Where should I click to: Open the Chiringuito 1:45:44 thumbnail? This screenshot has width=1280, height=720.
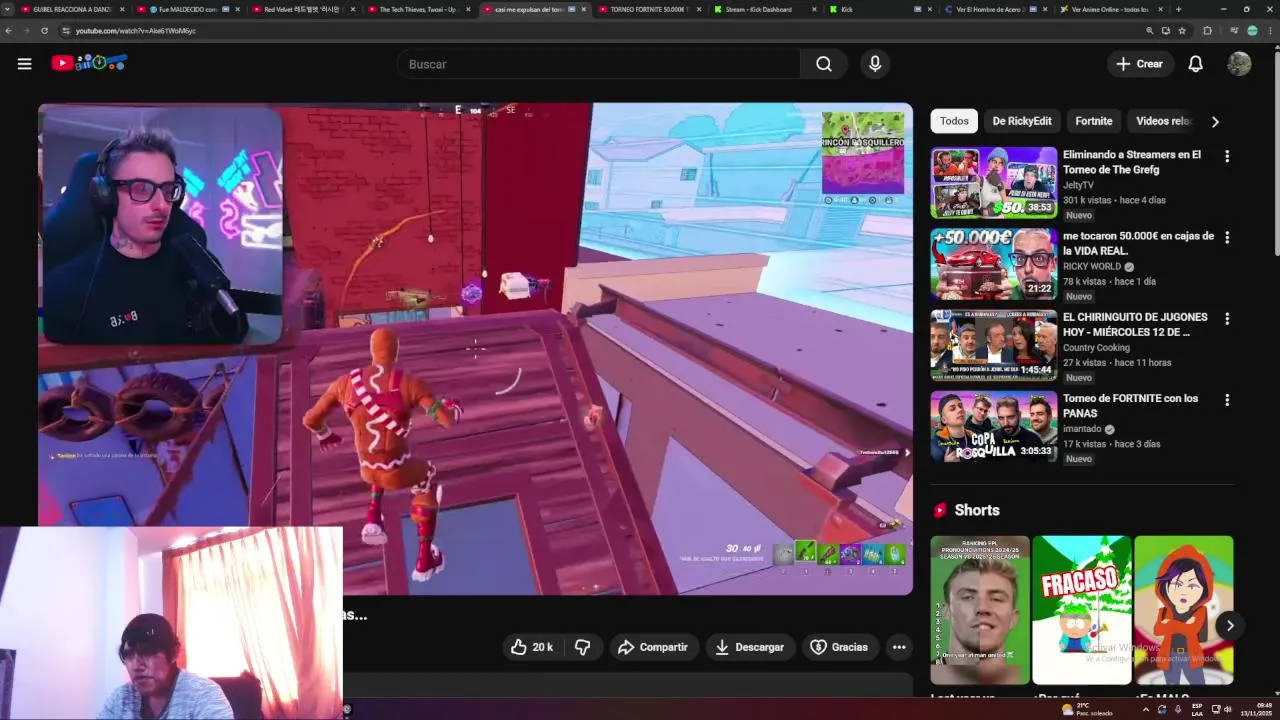pyautogui.click(x=993, y=345)
